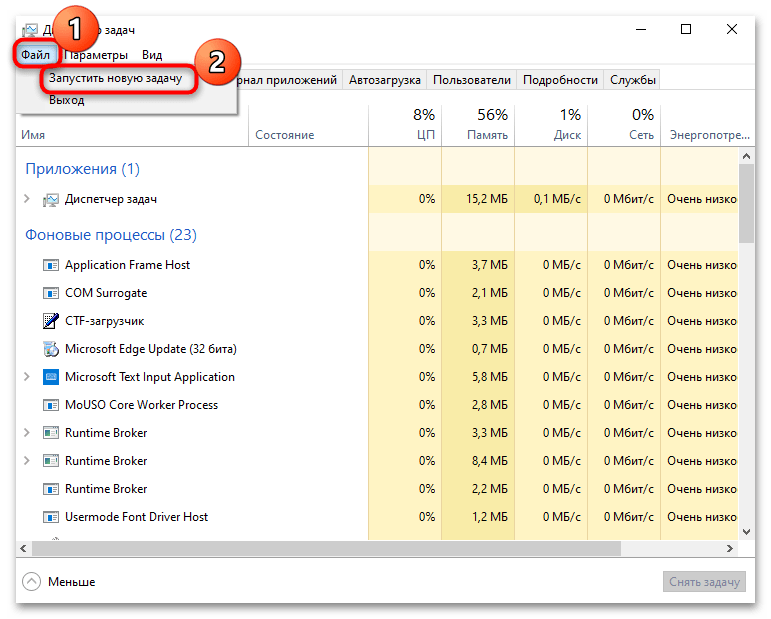Click the MoUSO Core Worker Process icon
Image resolution: width=771 pixels, height=619 pixels.
tap(51, 405)
